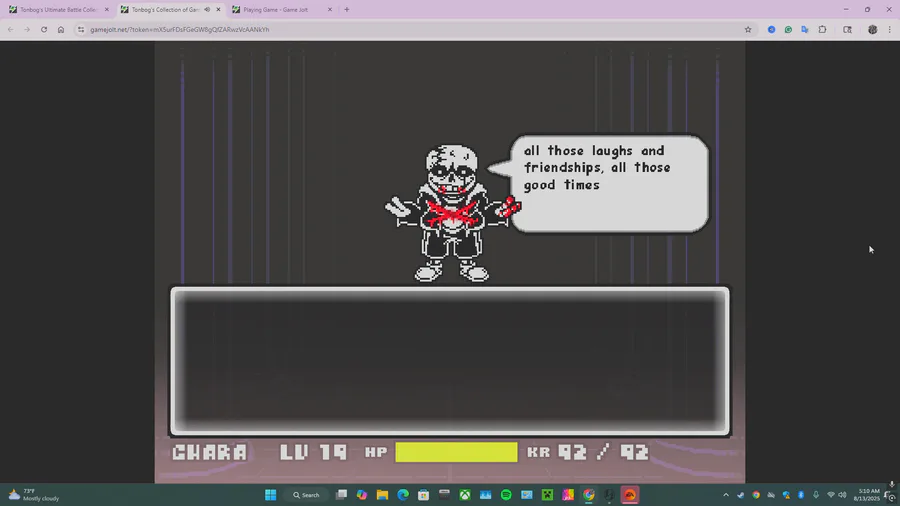Close the active Tonbog's Collection tab

pos(218,10)
